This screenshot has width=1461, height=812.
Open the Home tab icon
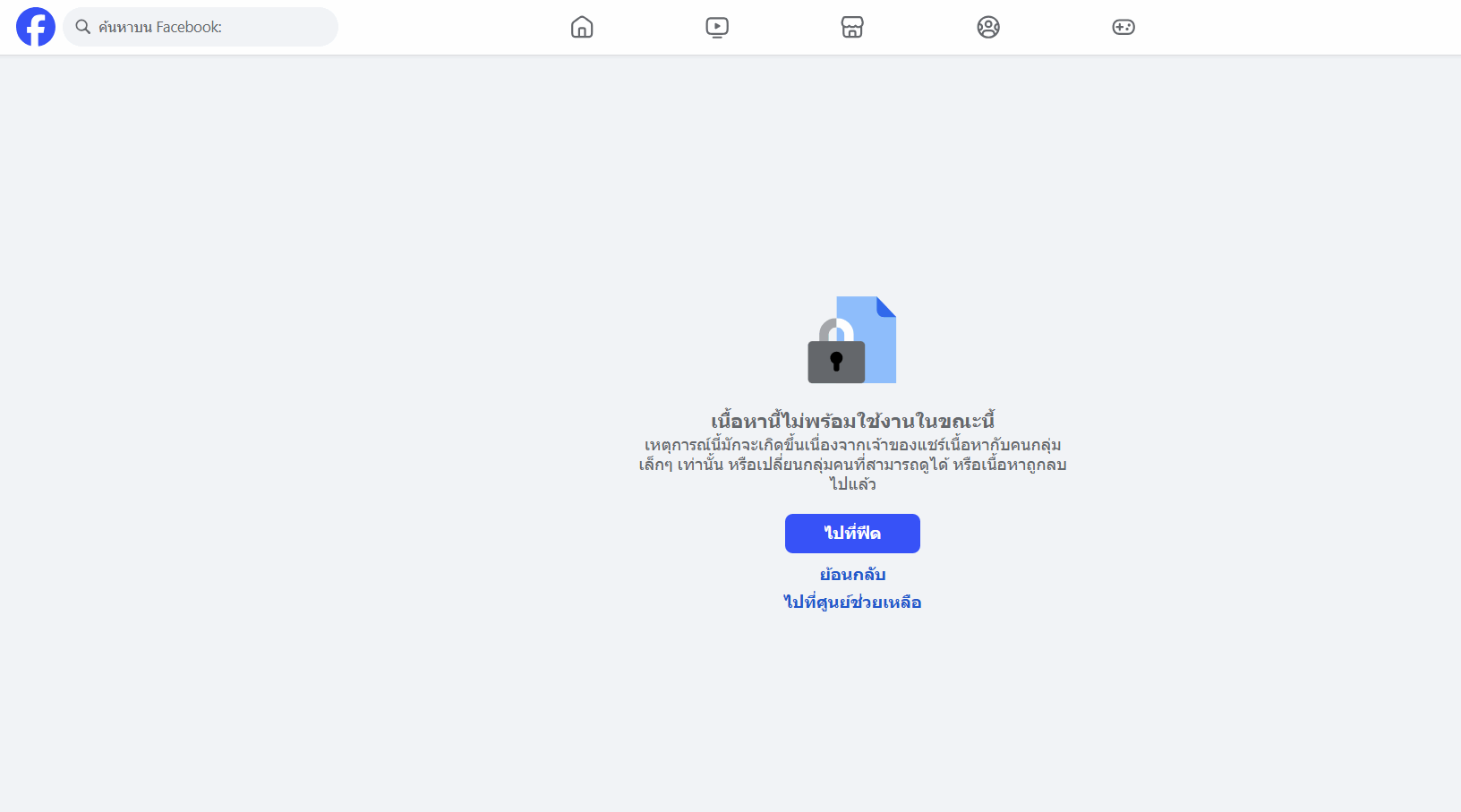pos(582,27)
